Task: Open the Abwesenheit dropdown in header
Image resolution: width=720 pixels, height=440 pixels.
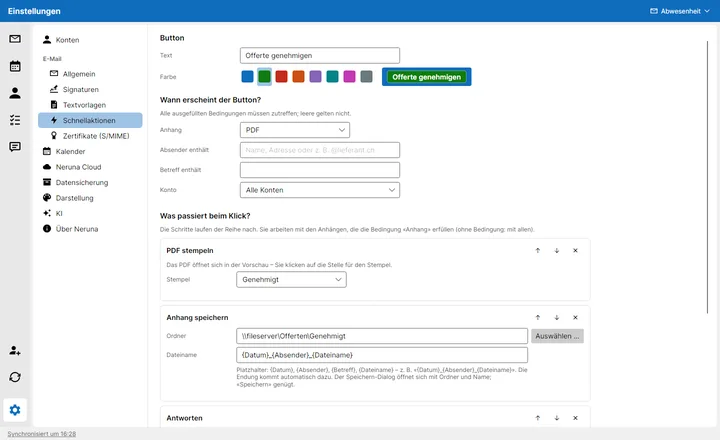Action: [x=680, y=11]
